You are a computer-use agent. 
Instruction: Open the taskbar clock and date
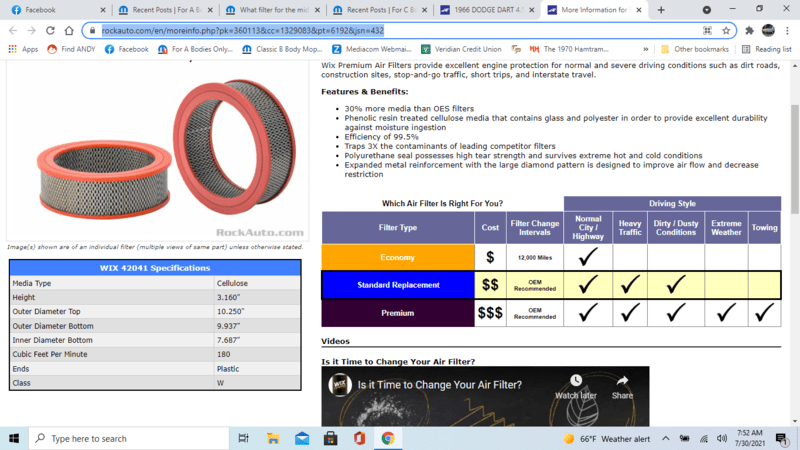tap(750, 438)
